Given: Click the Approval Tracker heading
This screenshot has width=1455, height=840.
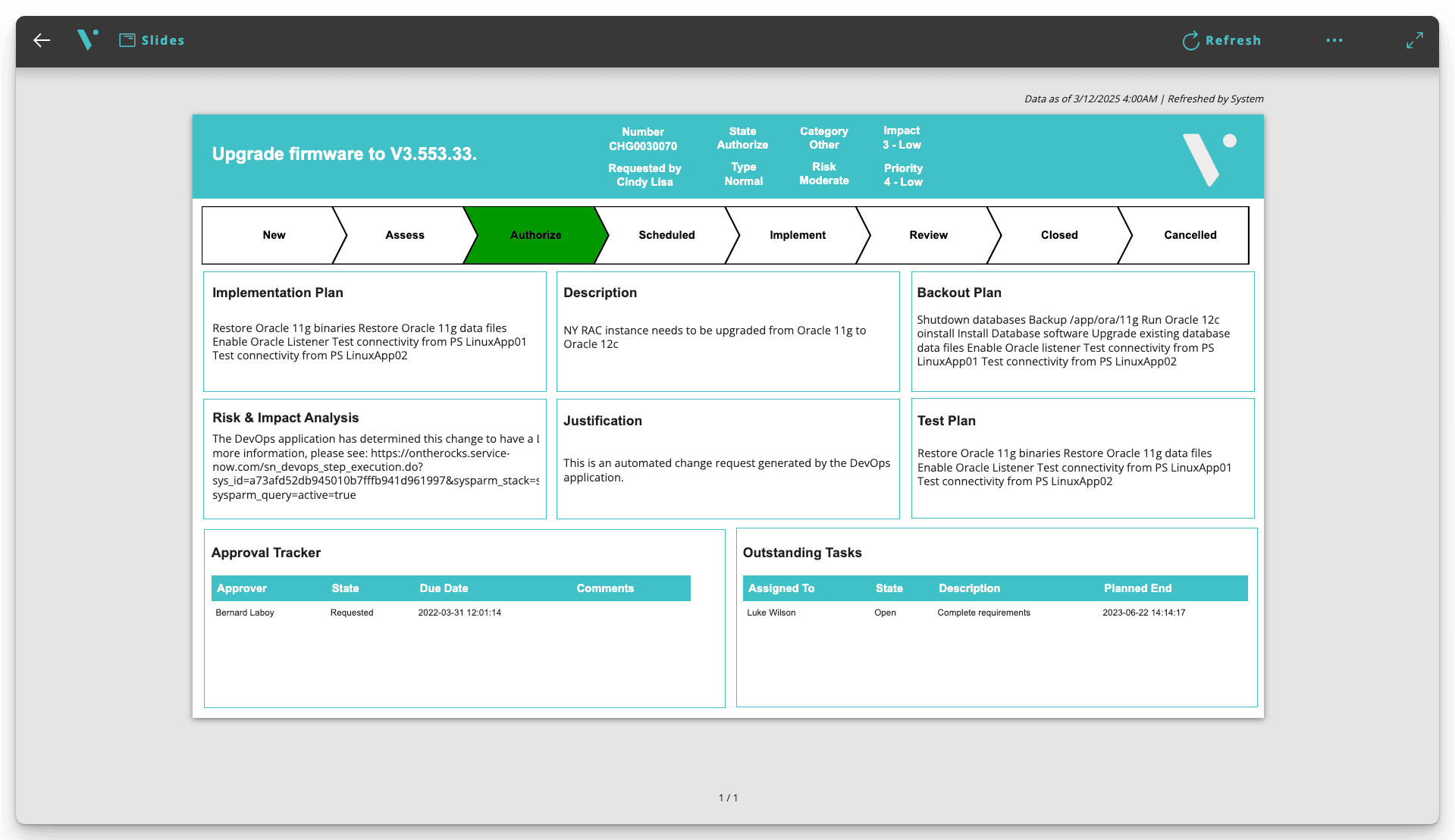Looking at the screenshot, I should (265, 553).
